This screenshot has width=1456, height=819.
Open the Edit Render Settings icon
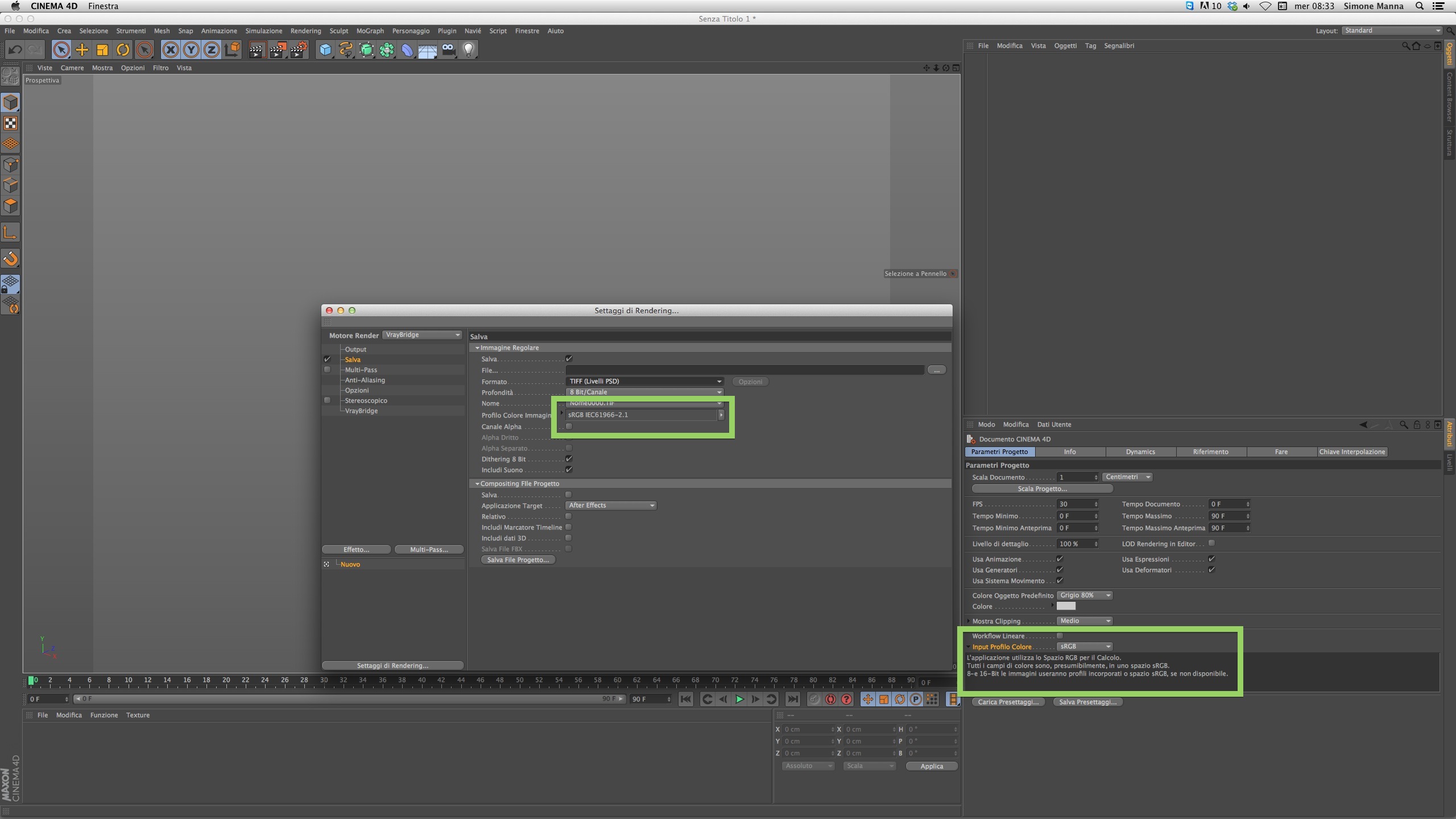click(299, 50)
